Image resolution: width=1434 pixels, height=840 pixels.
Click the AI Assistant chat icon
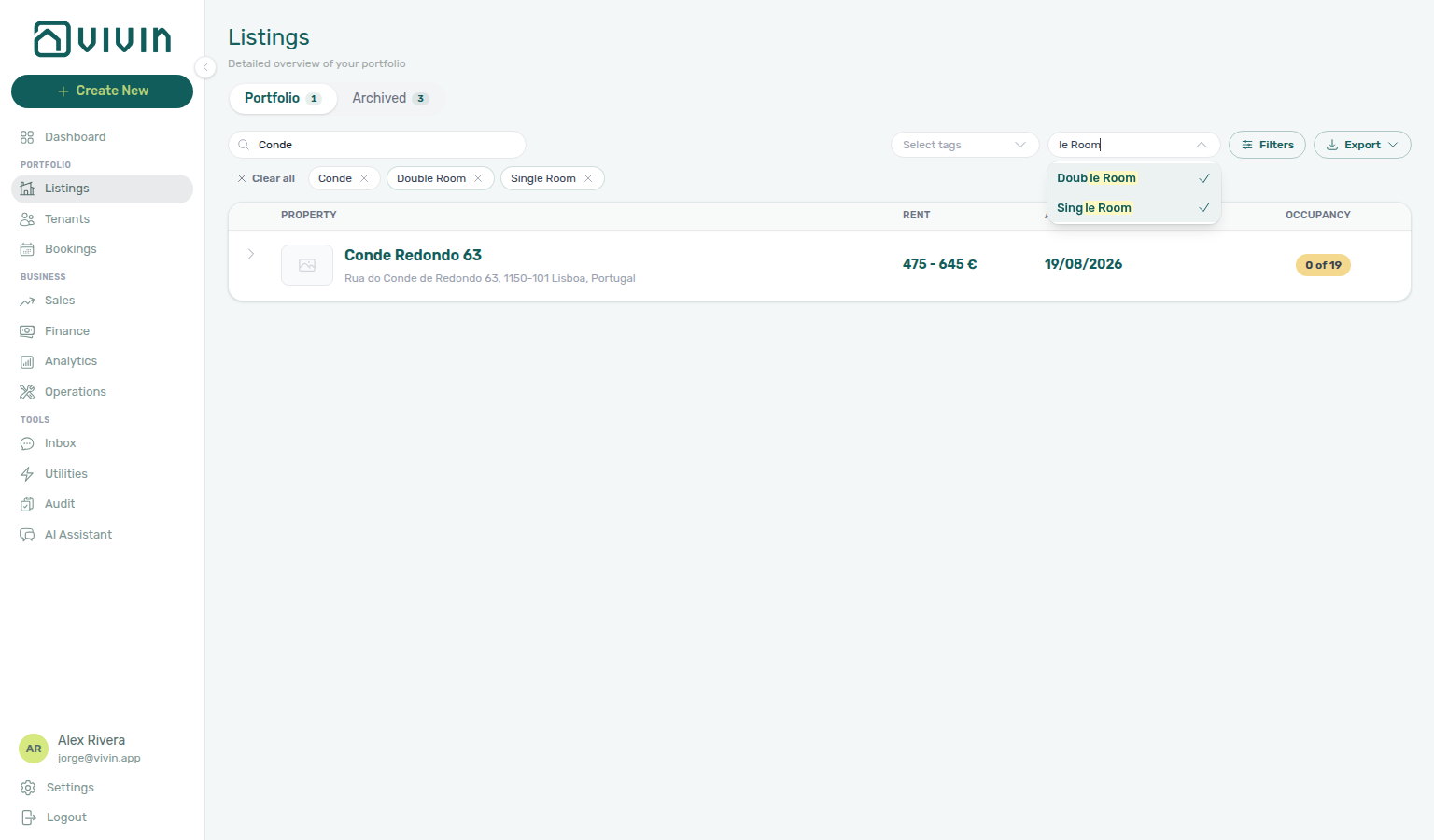point(27,535)
